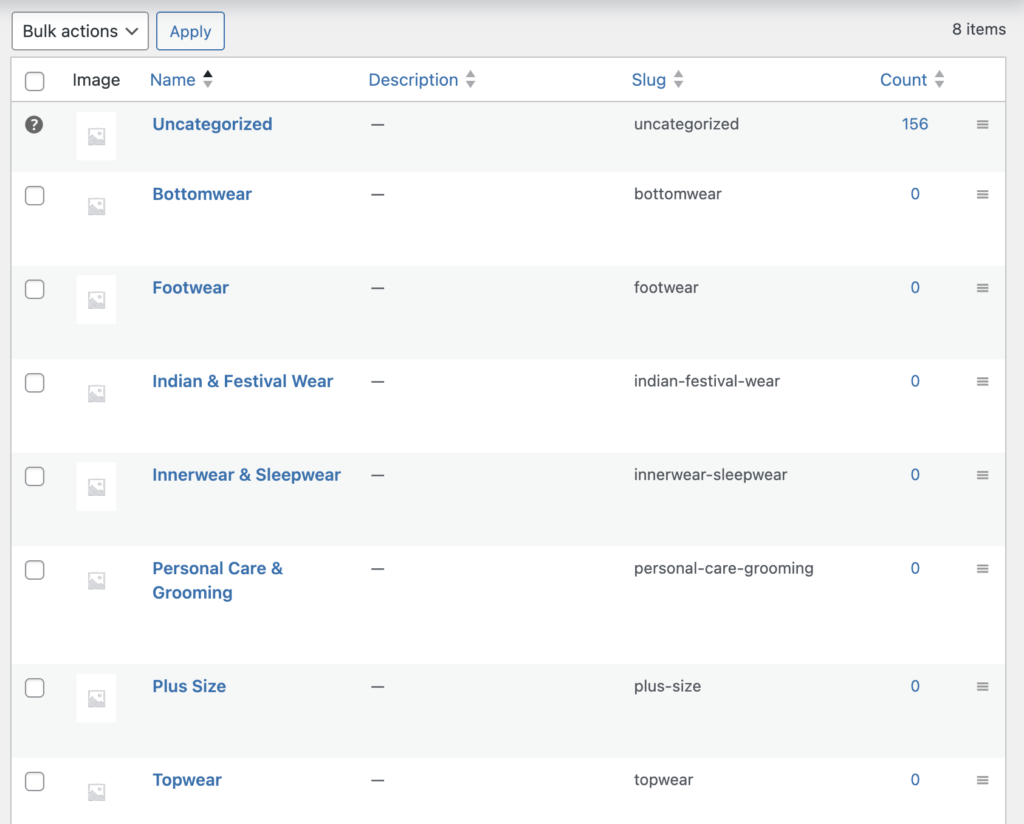Open the Plus Size category
Viewport: 1024px width, 824px height.
click(189, 686)
